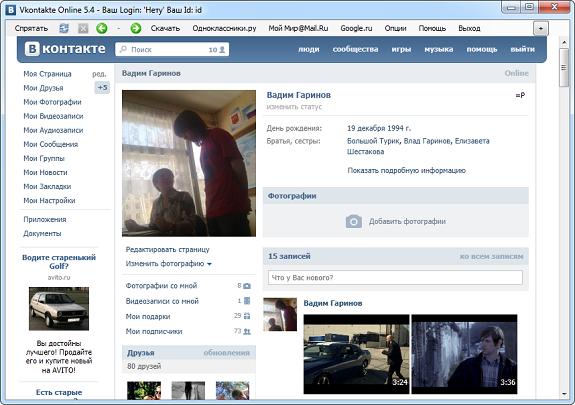Viewport: 575px width, 405px height.
Task: Open Приложения in the sidebar
Action: 45,219
